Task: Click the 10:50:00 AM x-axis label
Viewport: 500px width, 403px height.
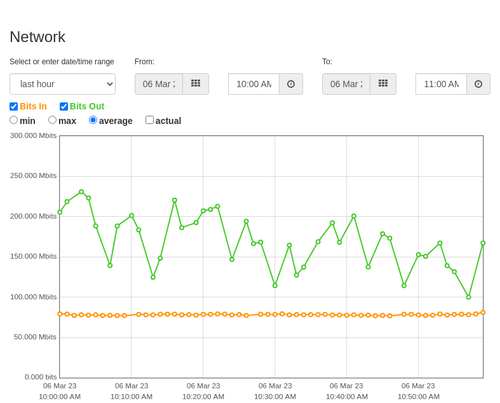Action: (418, 397)
